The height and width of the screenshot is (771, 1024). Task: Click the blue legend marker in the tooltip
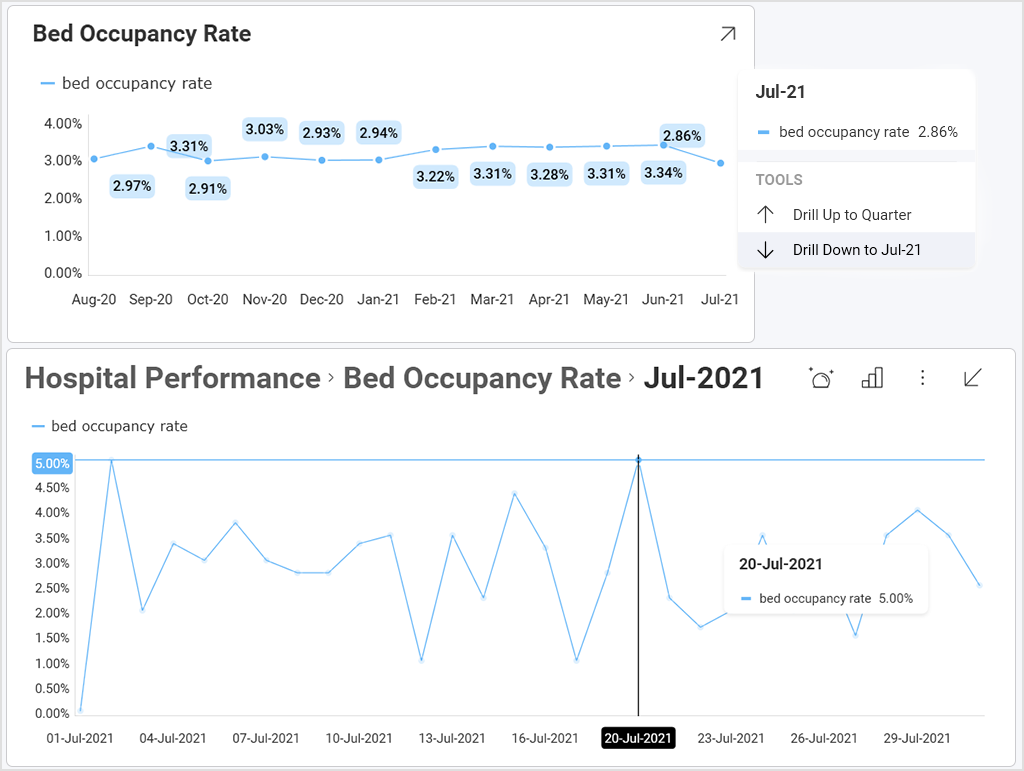[744, 598]
